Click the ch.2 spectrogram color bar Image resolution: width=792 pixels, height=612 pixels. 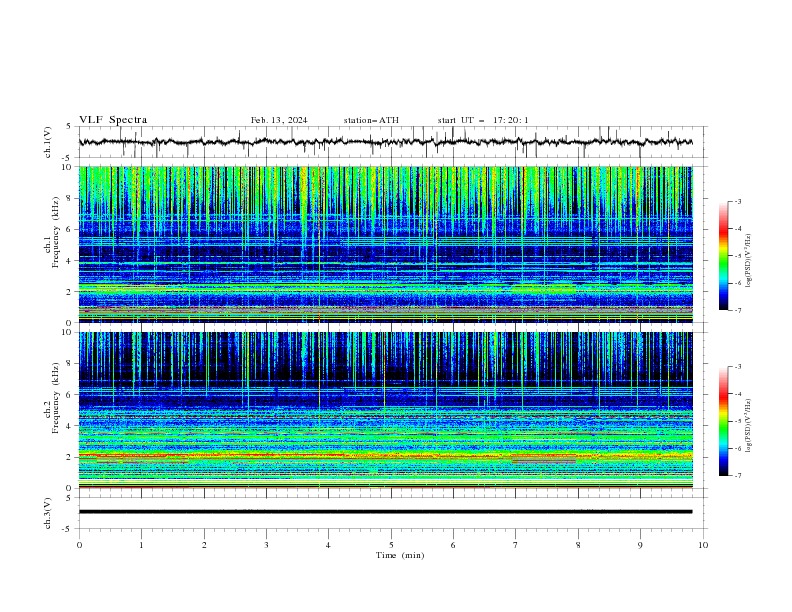(x=723, y=421)
